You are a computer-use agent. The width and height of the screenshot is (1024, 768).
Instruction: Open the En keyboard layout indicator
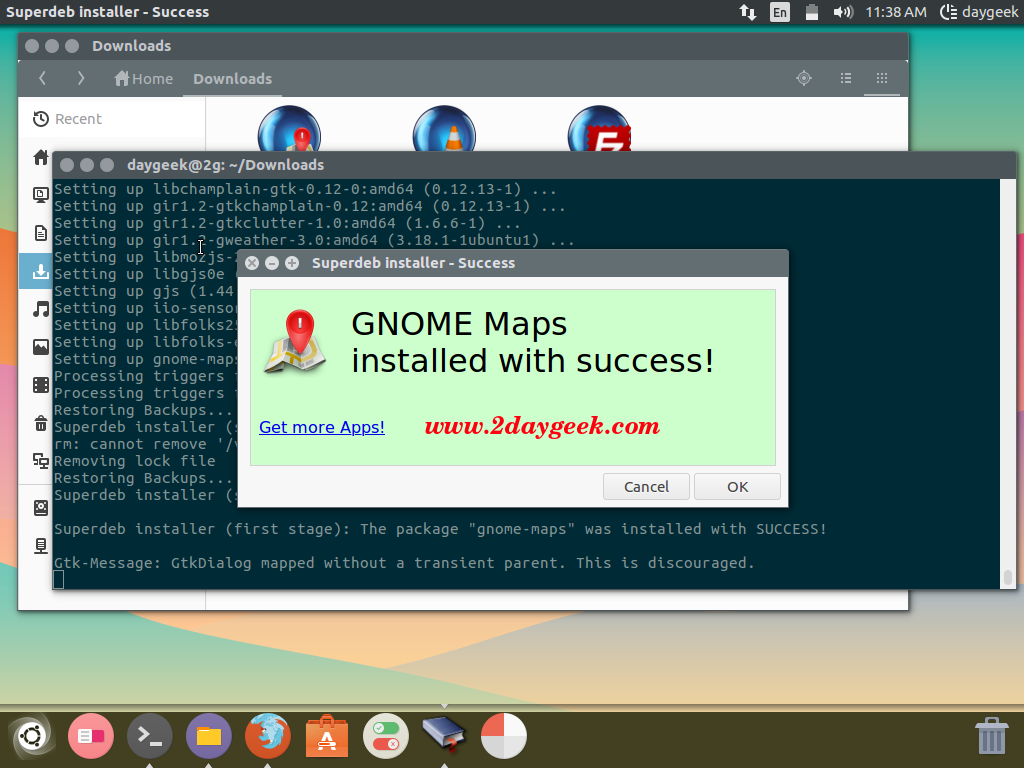pos(780,12)
